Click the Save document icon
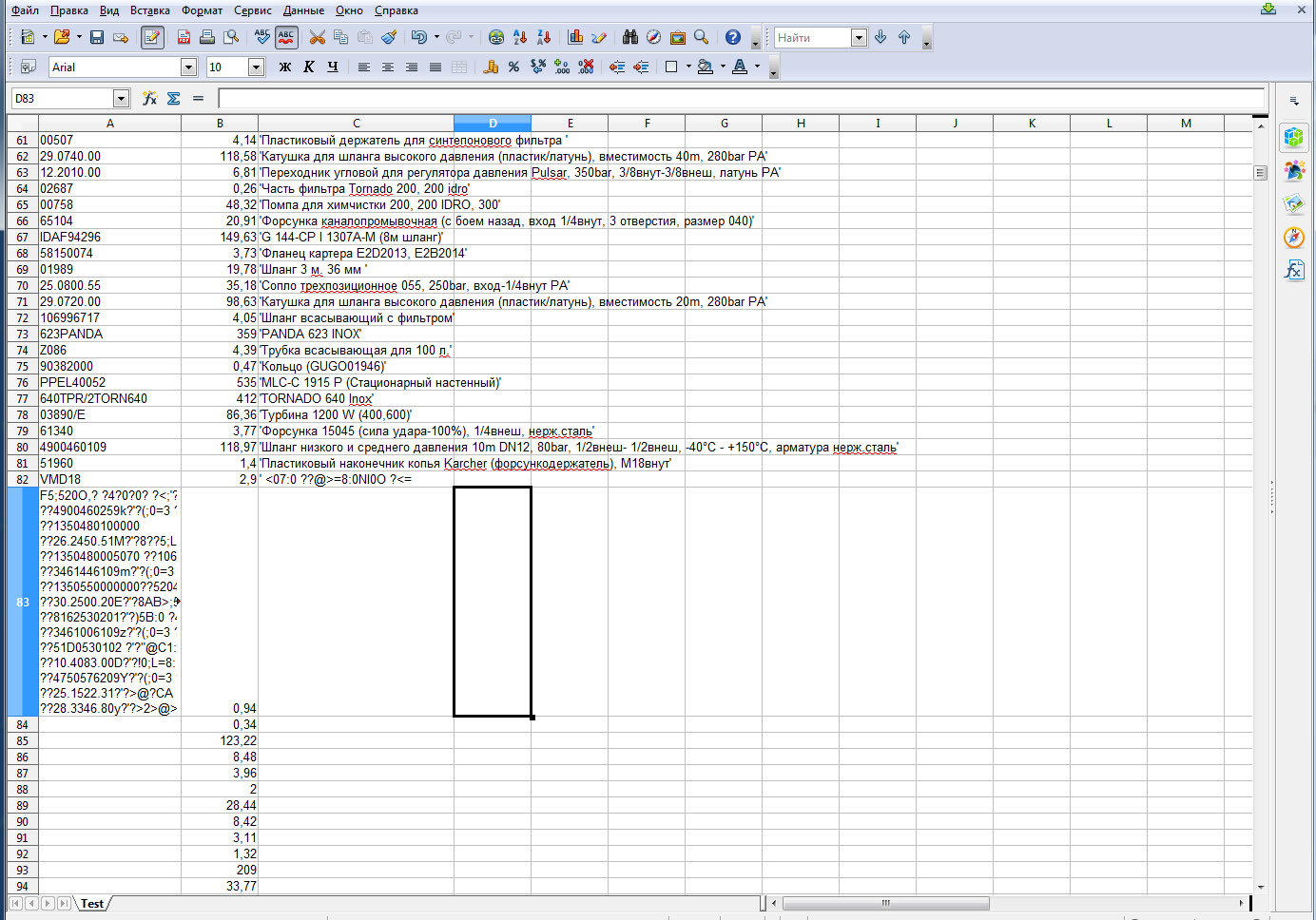The width and height of the screenshot is (1316, 920). click(x=97, y=37)
